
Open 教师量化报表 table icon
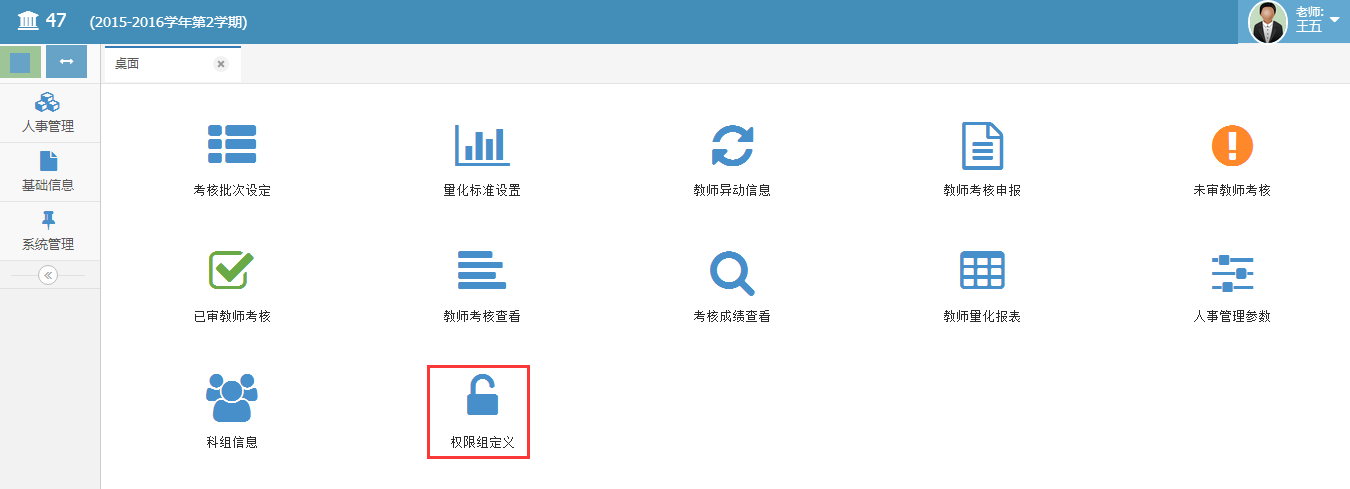982,270
